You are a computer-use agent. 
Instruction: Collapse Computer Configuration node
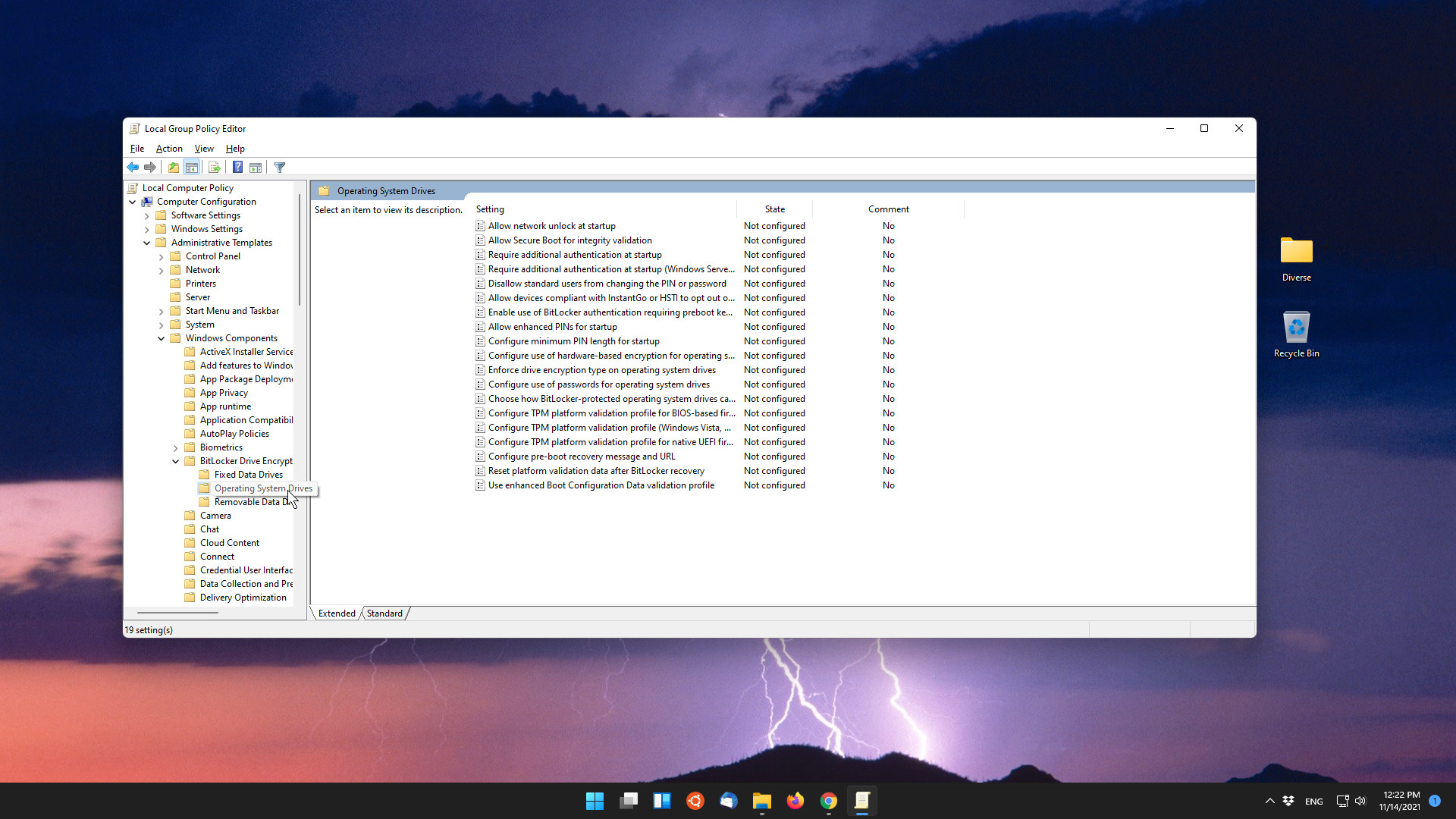point(133,202)
